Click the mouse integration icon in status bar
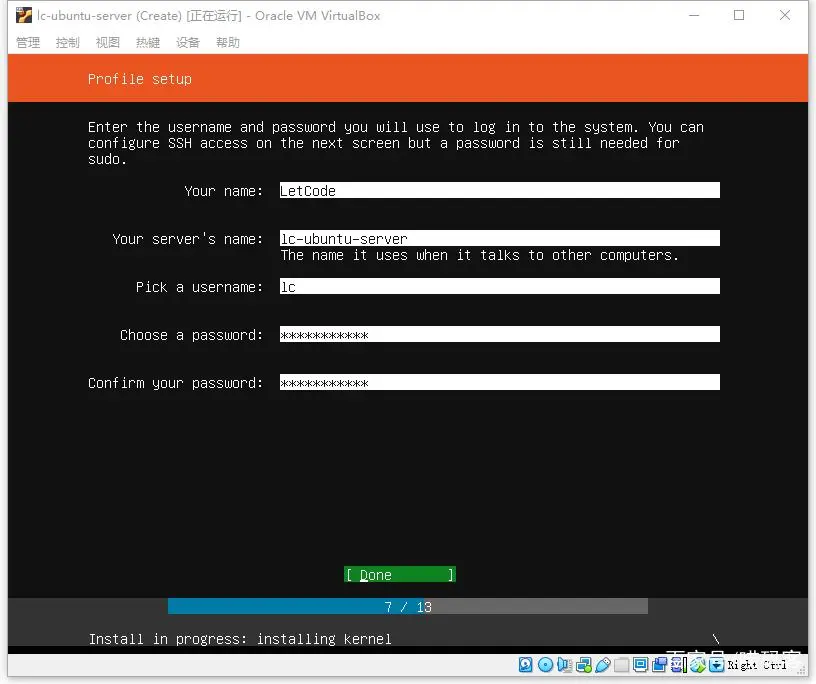816x684 pixels. [698, 665]
